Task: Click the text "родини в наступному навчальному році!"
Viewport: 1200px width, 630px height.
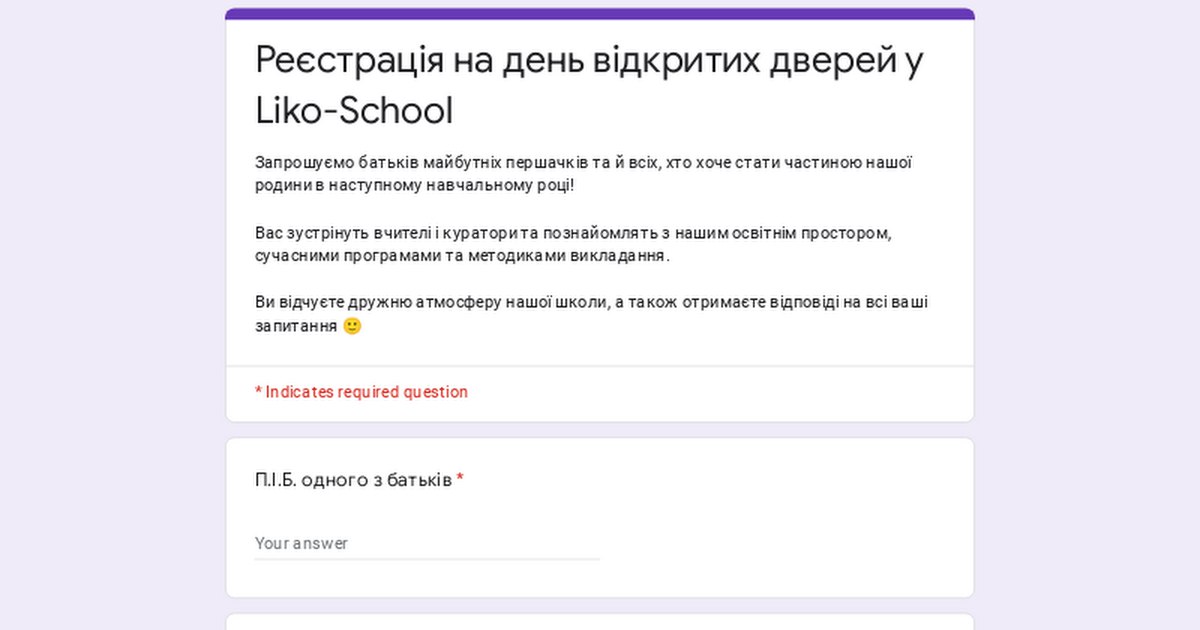Action: click(415, 186)
